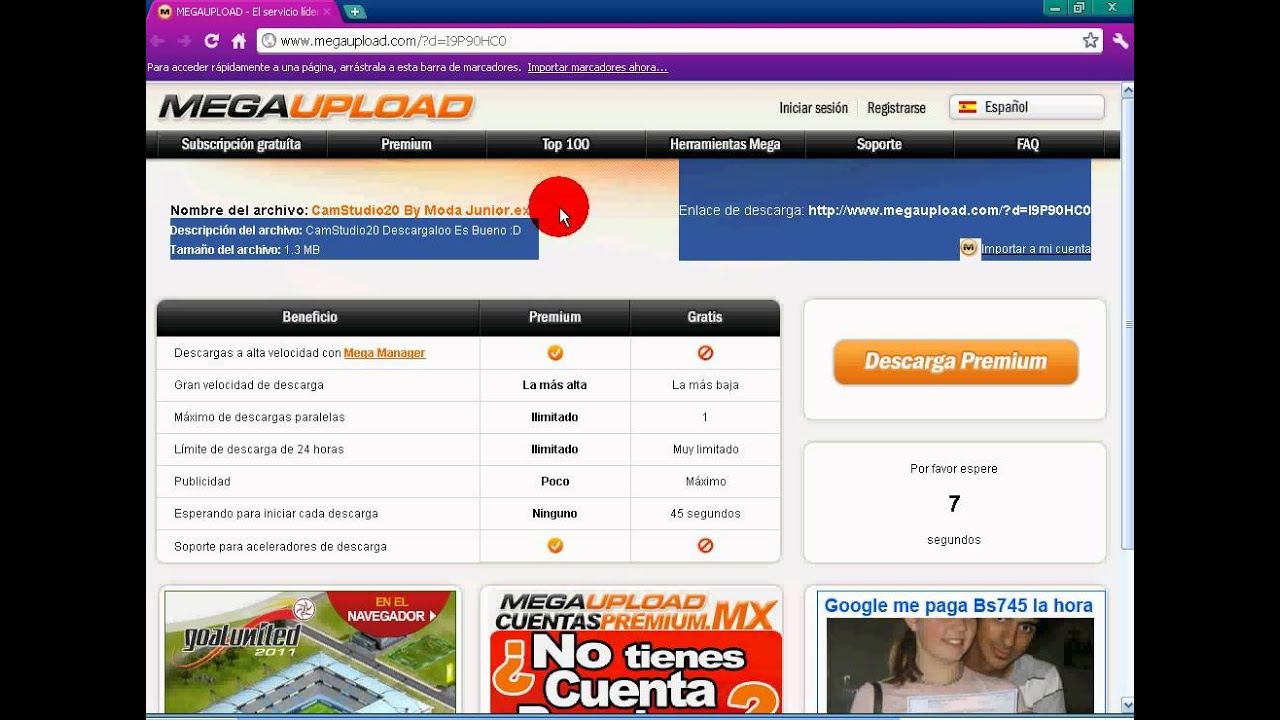The image size is (1280, 720).
Task: Open the FAQ menu item
Action: pos(1028,144)
